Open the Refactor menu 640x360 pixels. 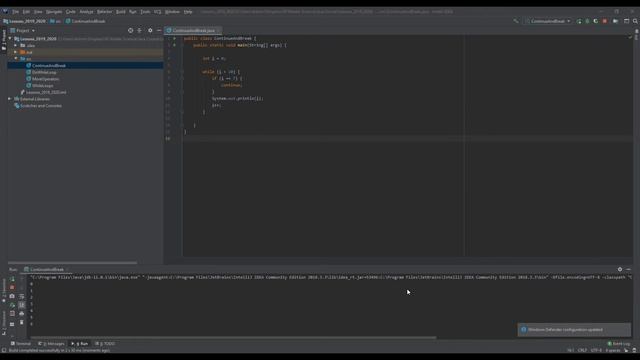104,11
